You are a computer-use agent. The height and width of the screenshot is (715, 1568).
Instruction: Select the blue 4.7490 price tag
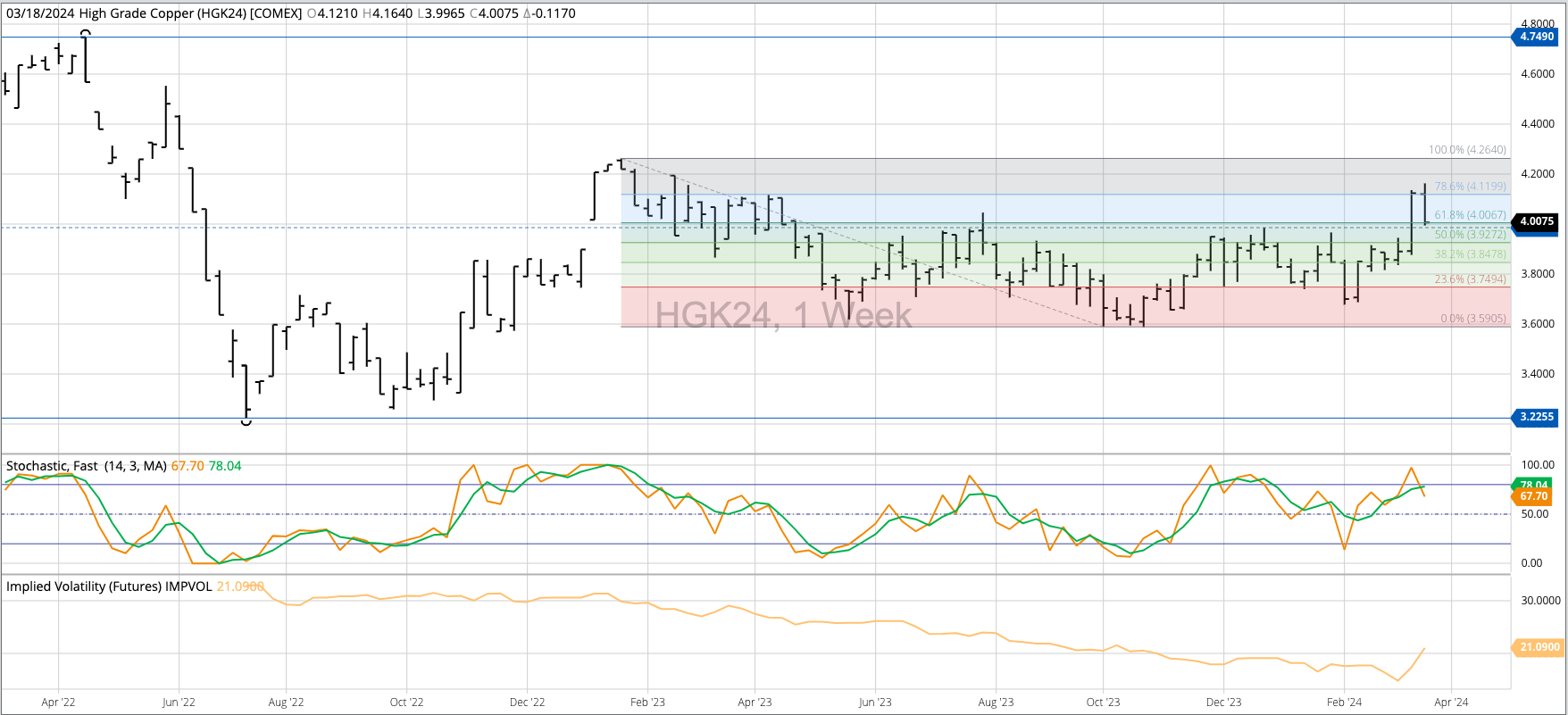click(1536, 37)
